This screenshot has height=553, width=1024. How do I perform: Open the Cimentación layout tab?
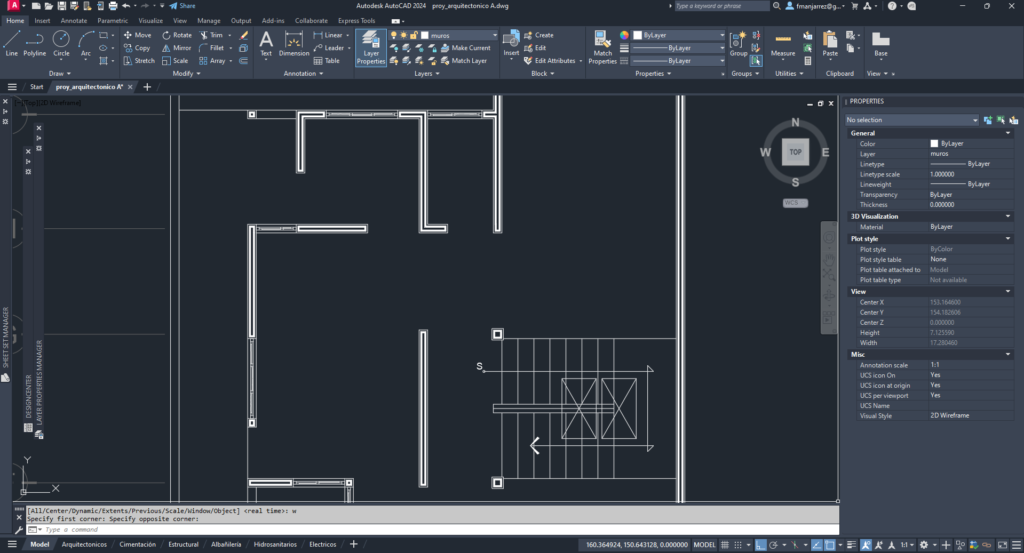point(137,545)
